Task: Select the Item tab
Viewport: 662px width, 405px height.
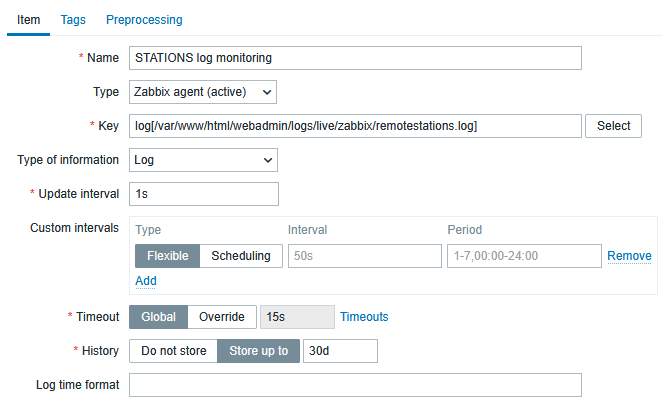Action: [x=28, y=20]
